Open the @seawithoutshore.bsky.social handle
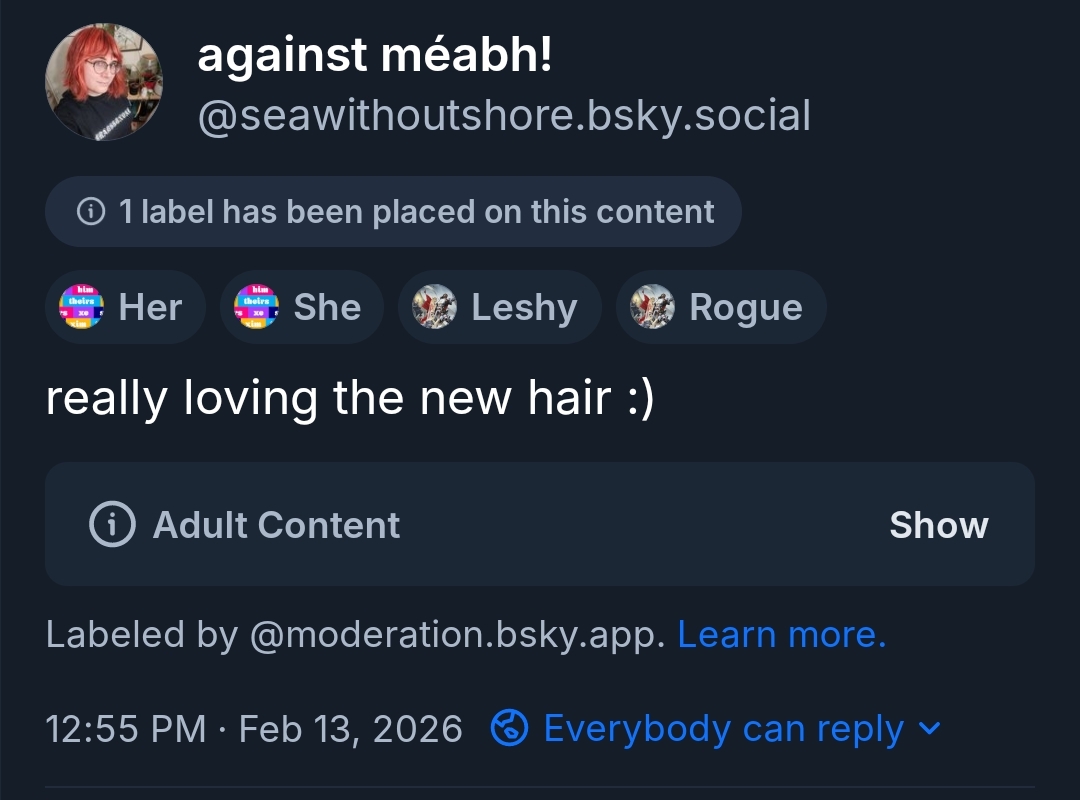 (x=504, y=117)
